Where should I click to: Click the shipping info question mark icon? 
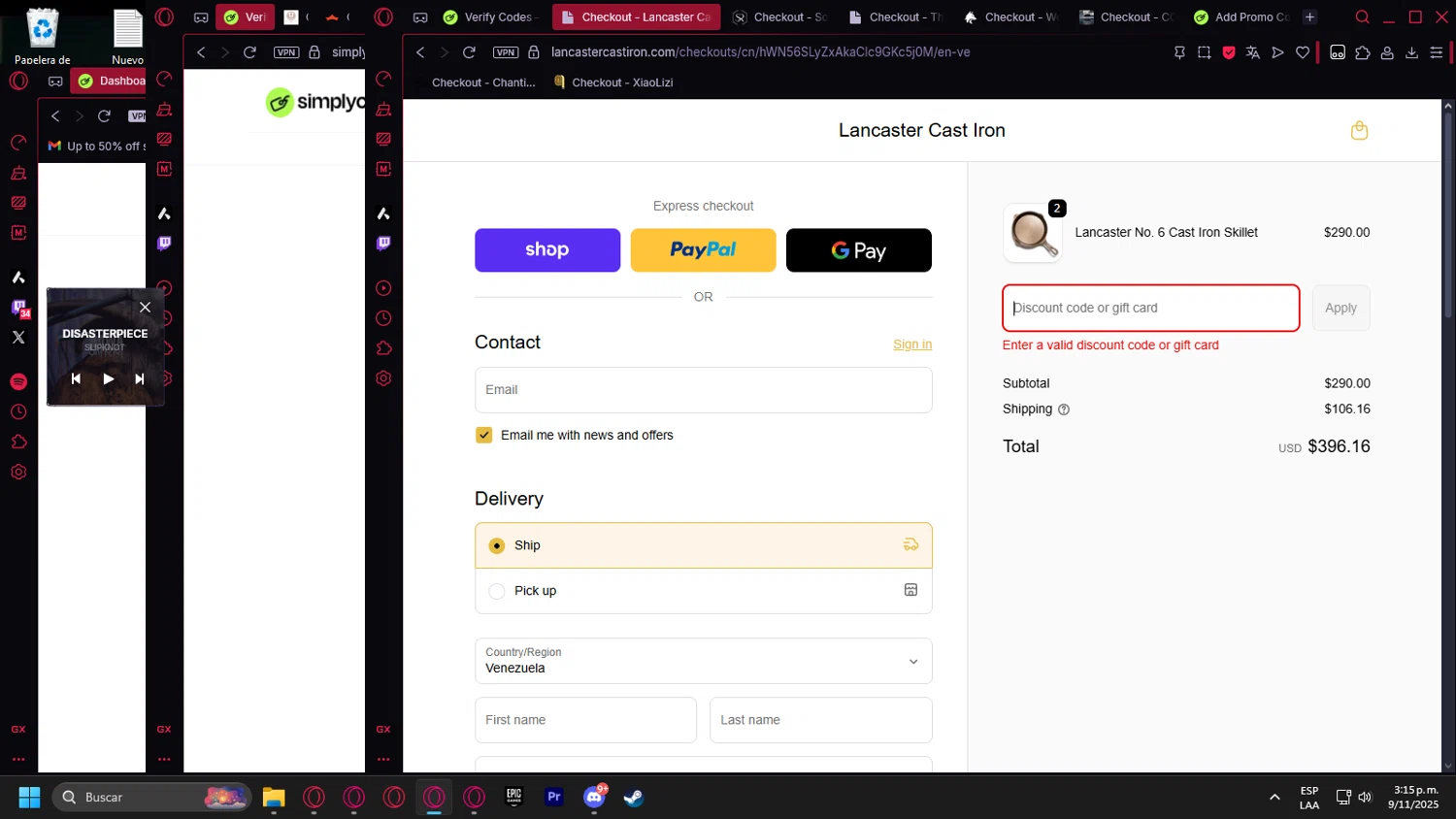coord(1064,409)
